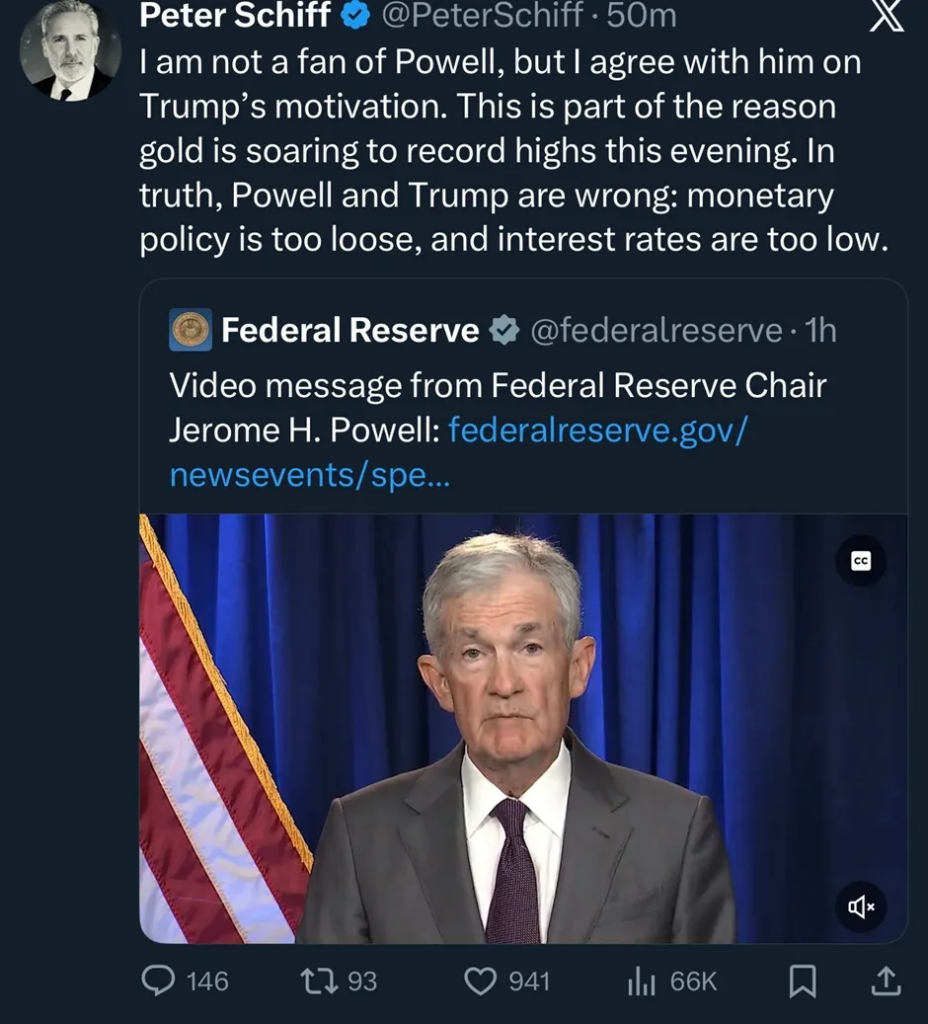
Task: Click Federal Reserve's verified badge
Action: (x=505, y=330)
